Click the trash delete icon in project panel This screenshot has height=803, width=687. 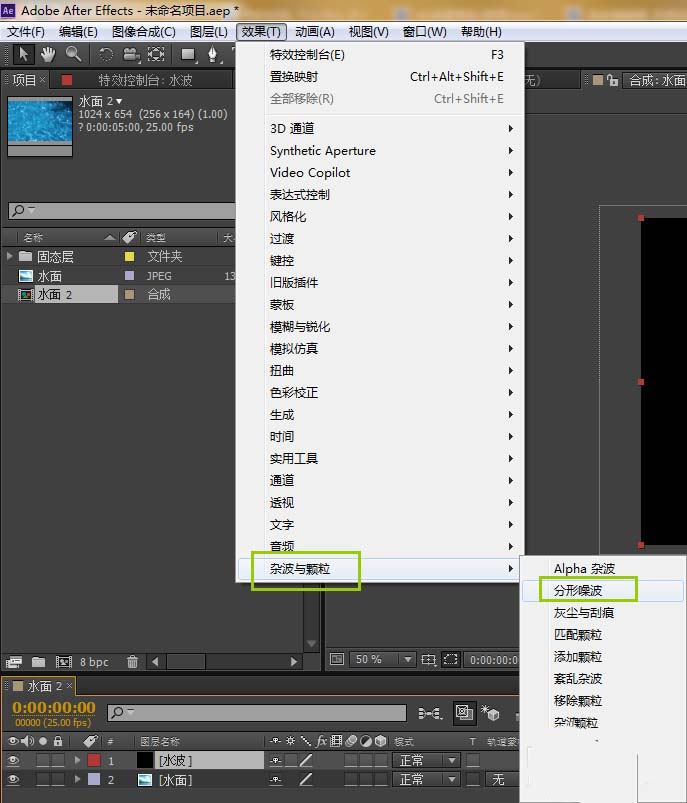pyautogui.click(x=132, y=662)
